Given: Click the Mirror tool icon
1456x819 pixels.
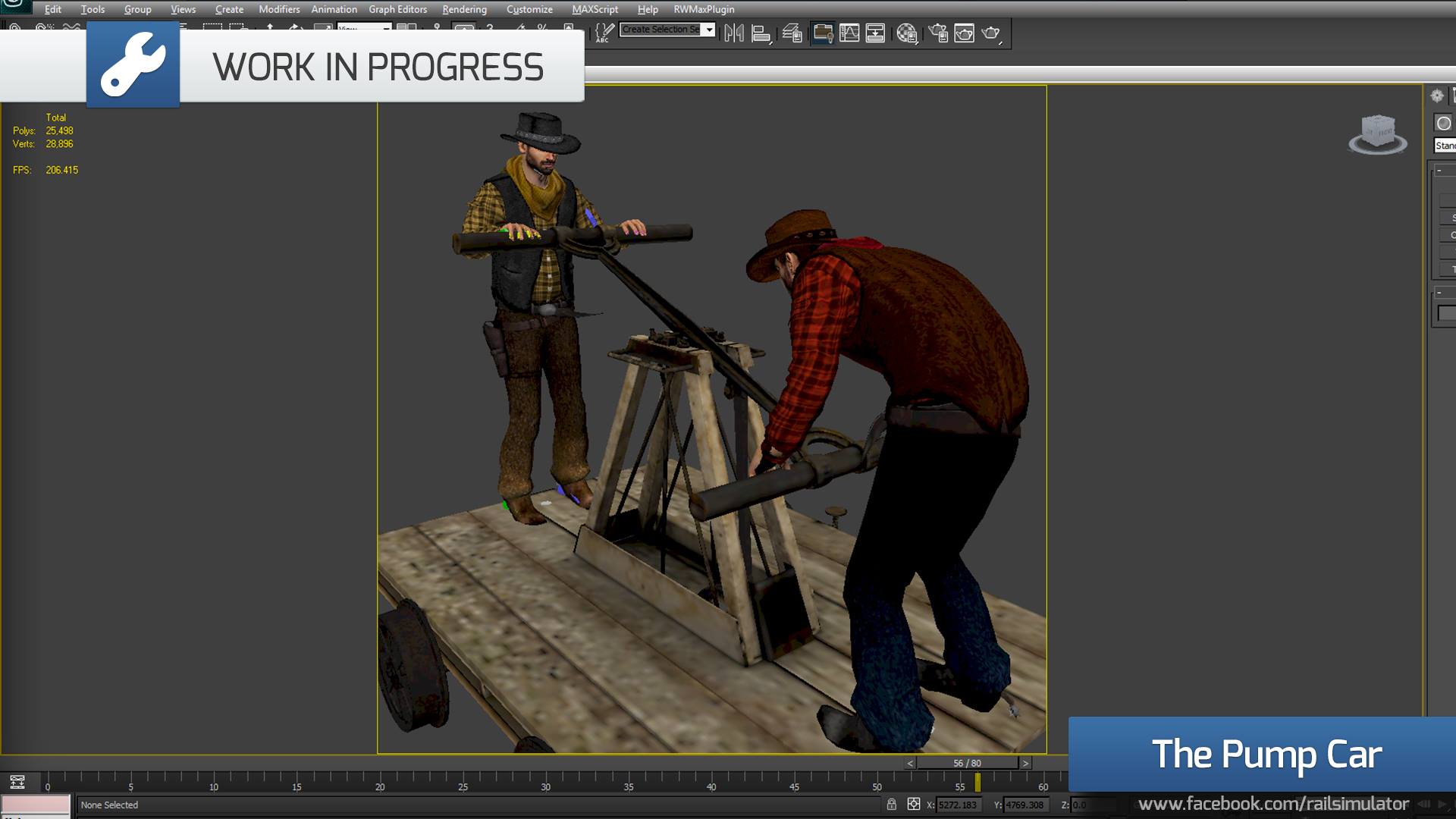Looking at the screenshot, I should [x=733, y=33].
